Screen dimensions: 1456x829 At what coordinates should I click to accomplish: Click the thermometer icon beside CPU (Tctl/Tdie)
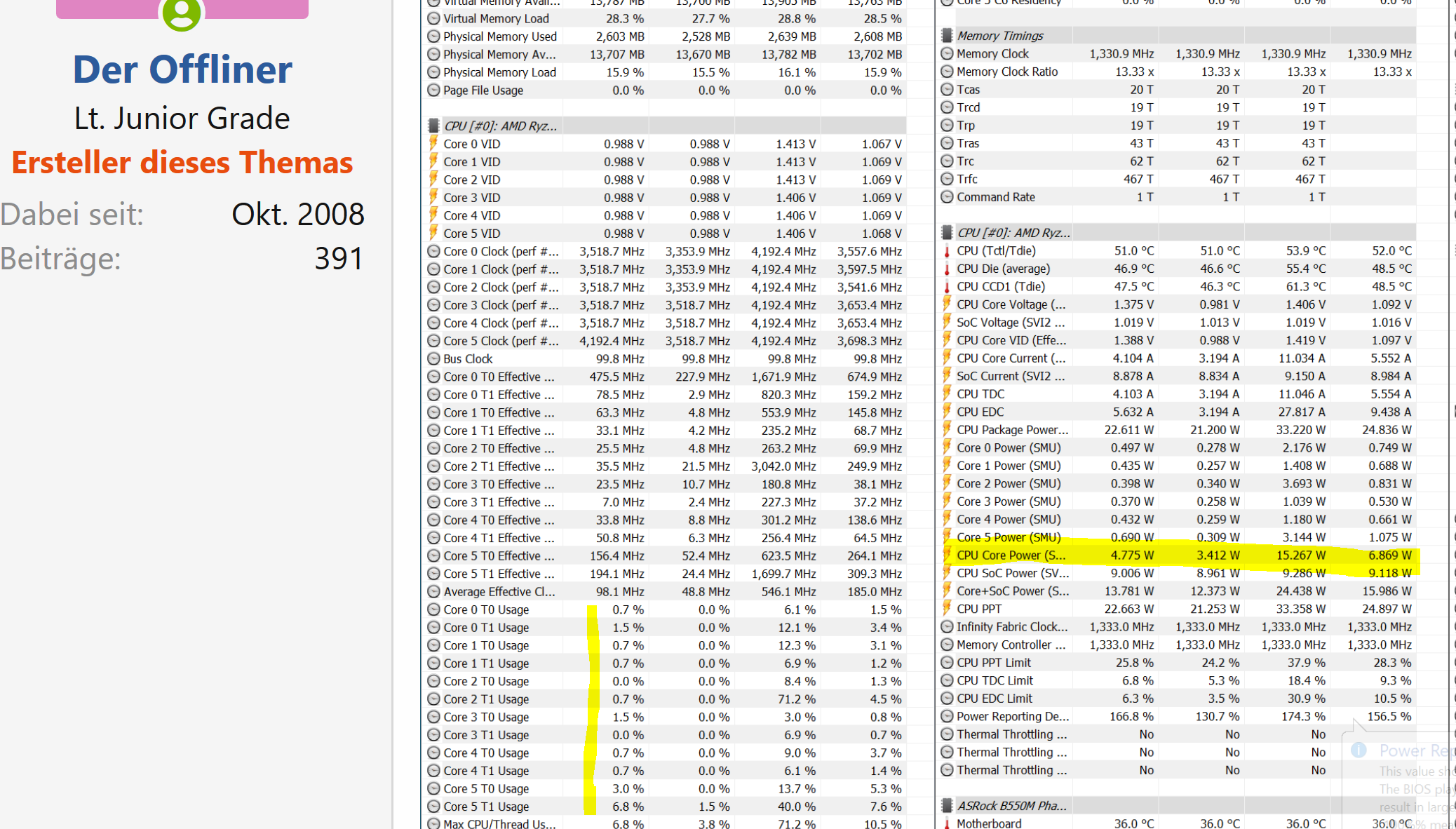[x=947, y=251]
